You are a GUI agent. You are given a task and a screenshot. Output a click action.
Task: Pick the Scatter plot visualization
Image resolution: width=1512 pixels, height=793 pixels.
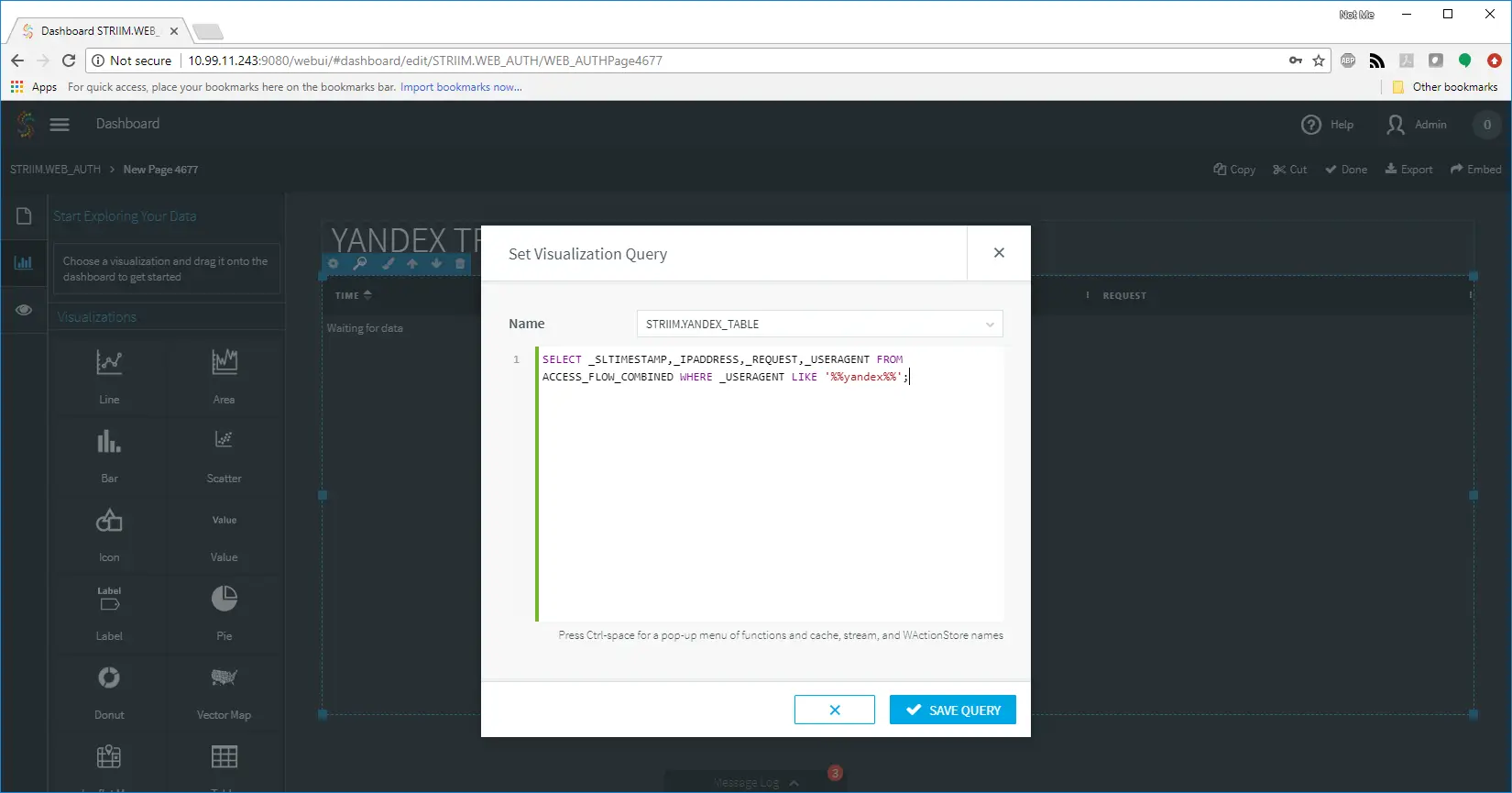pos(224,442)
